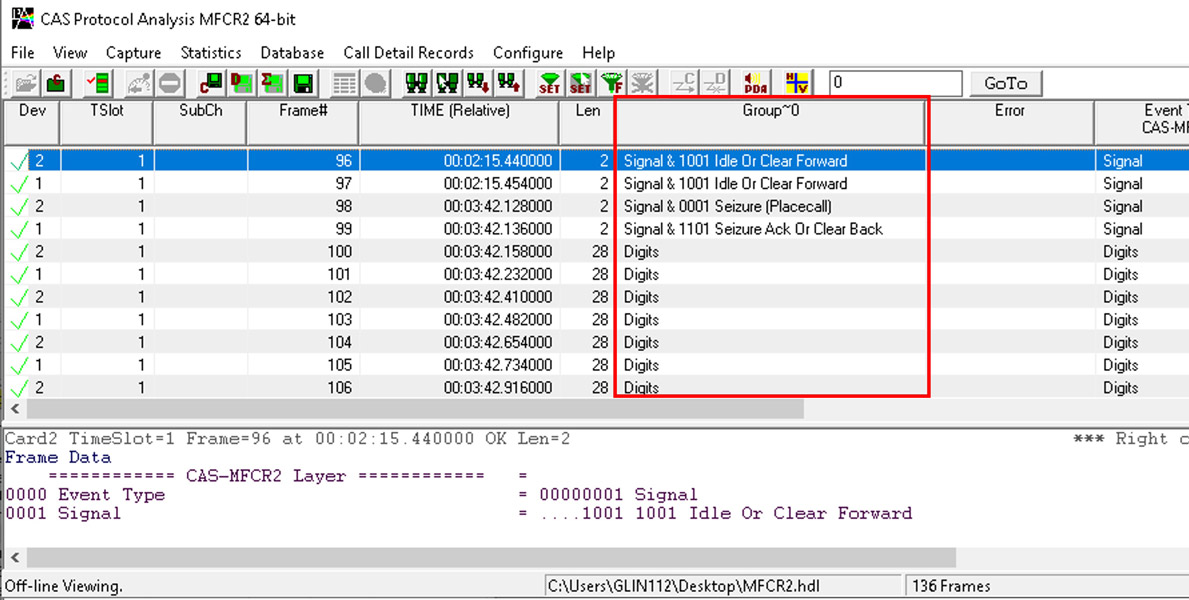Click the green checkmark on frame 97 row

[19, 184]
